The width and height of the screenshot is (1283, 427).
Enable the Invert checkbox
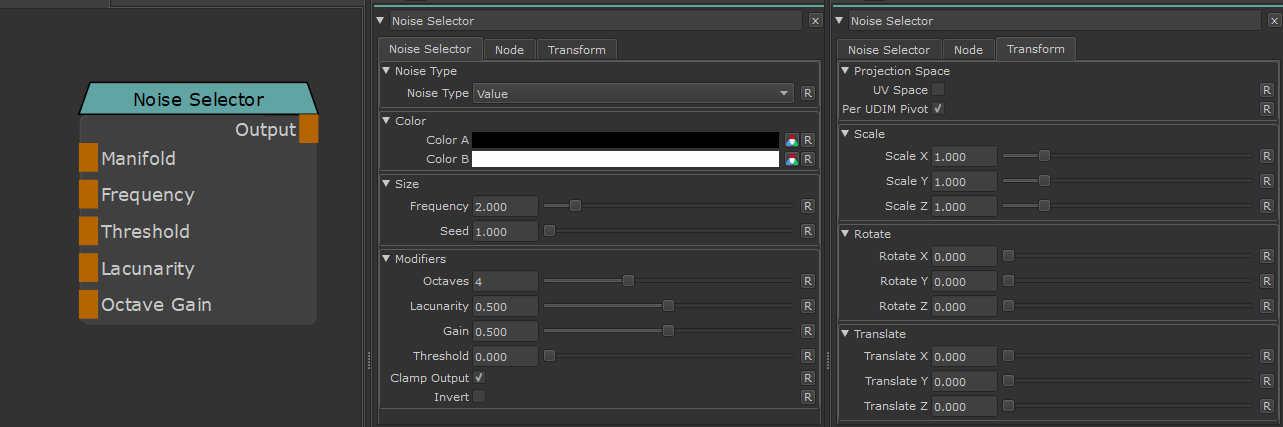479,397
